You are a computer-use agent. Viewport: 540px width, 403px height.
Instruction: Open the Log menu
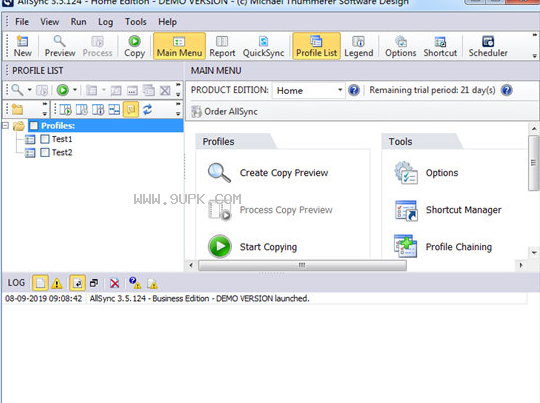105,22
